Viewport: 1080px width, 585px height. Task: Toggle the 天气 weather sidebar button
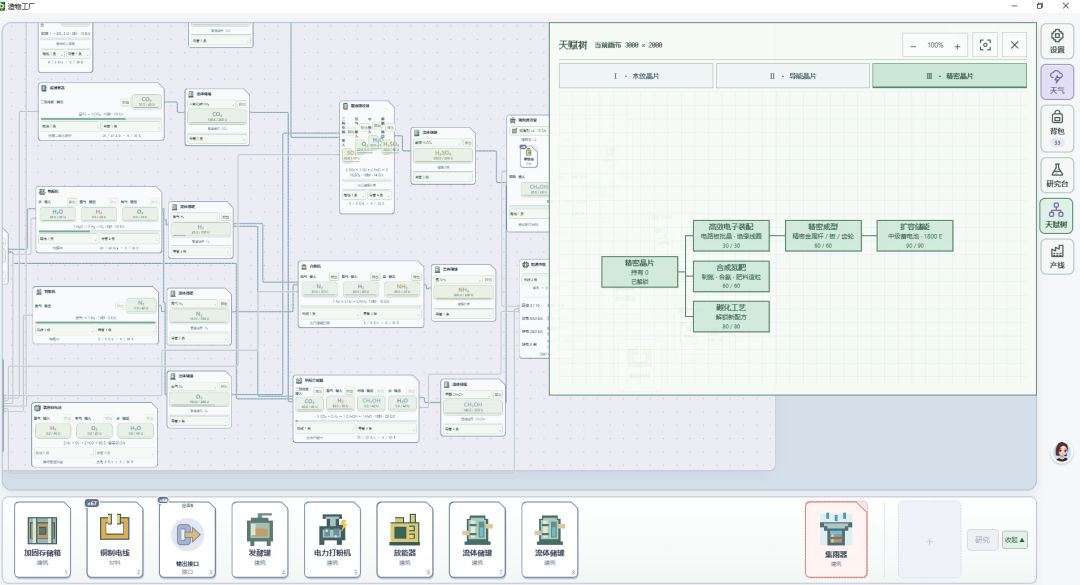point(1057,82)
